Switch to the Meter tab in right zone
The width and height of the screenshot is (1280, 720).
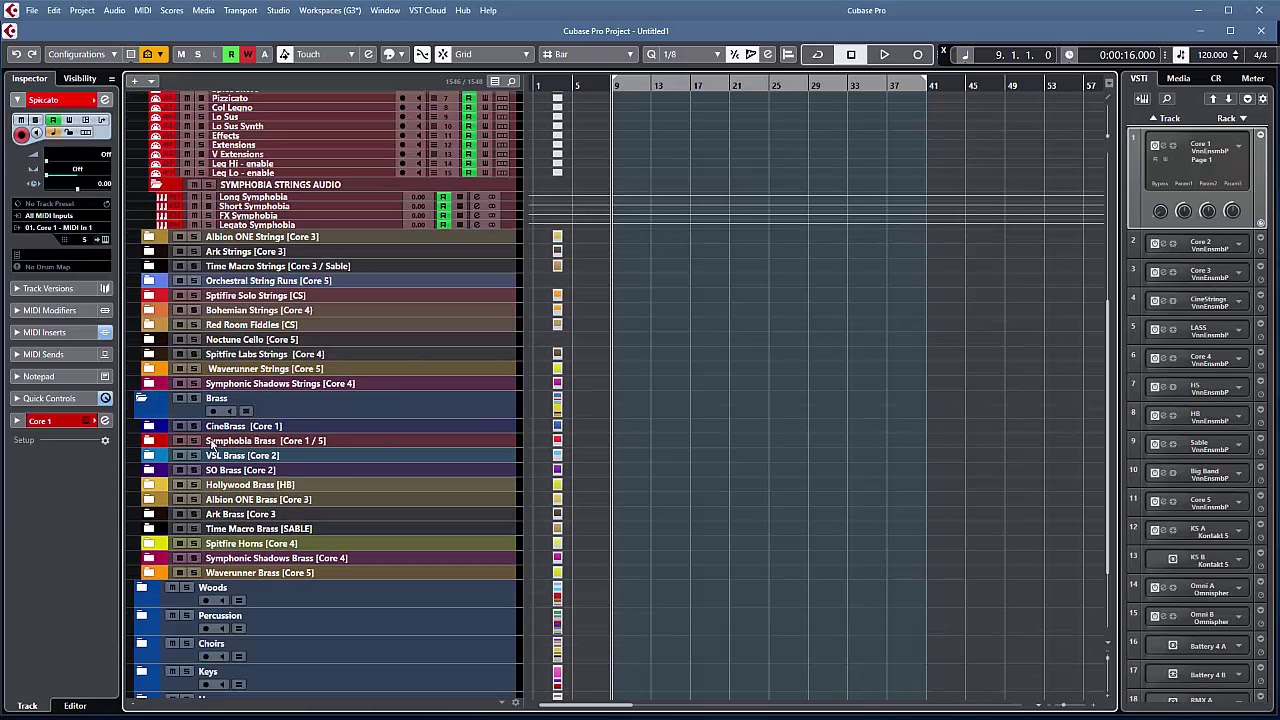click(1253, 78)
